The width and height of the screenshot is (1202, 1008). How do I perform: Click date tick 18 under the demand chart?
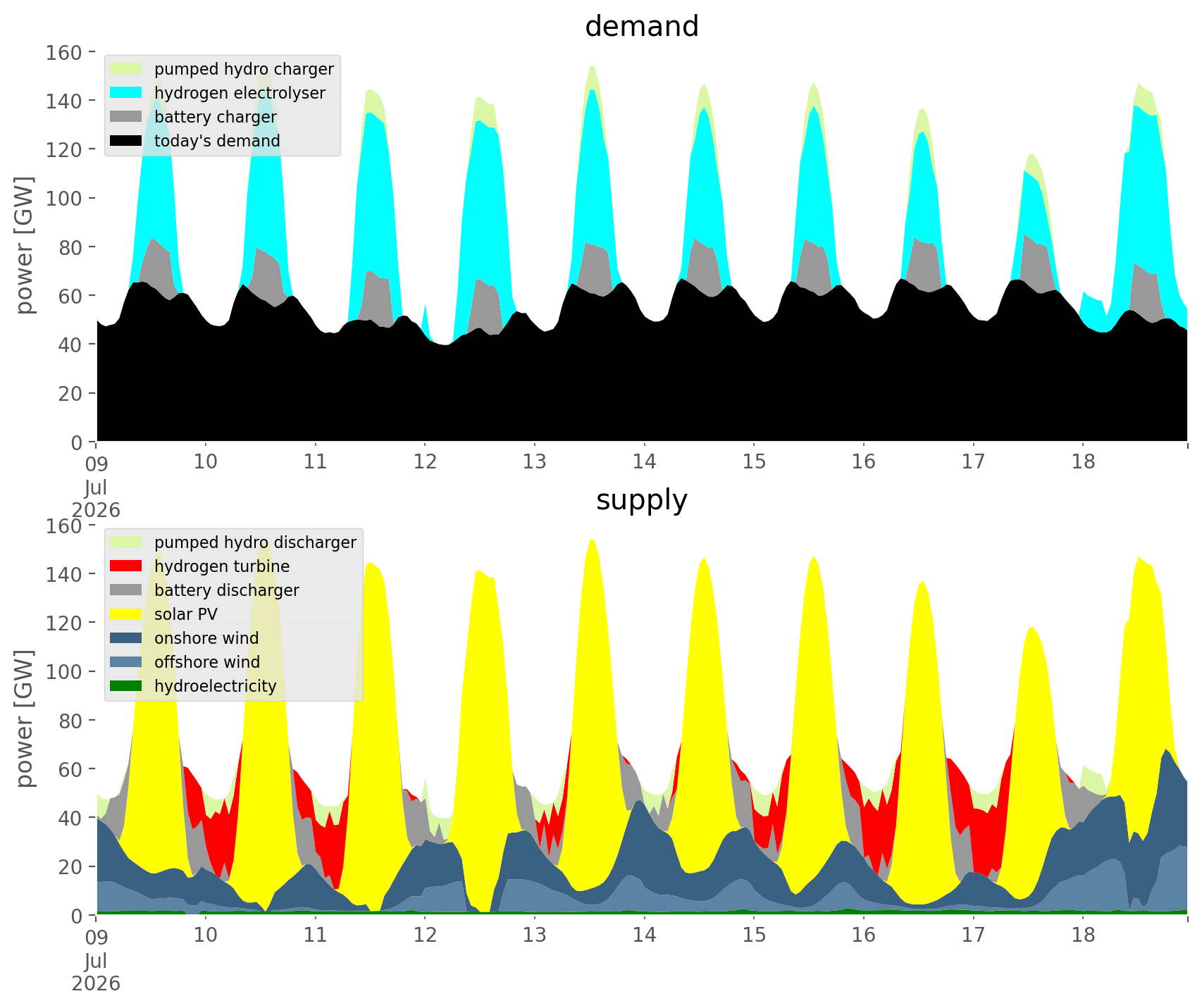[x=1083, y=462]
